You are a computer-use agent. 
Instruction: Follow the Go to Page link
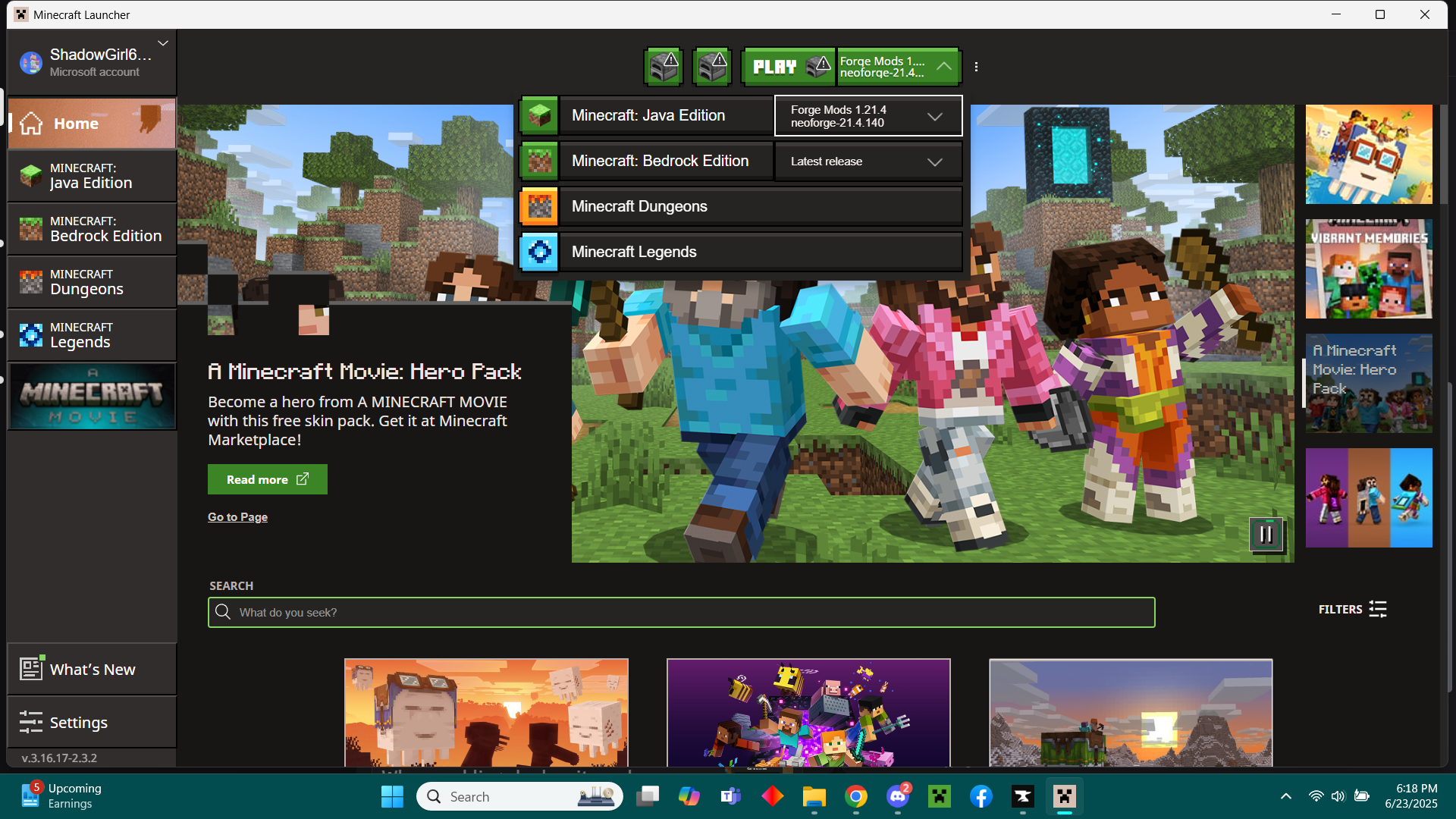[237, 516]
